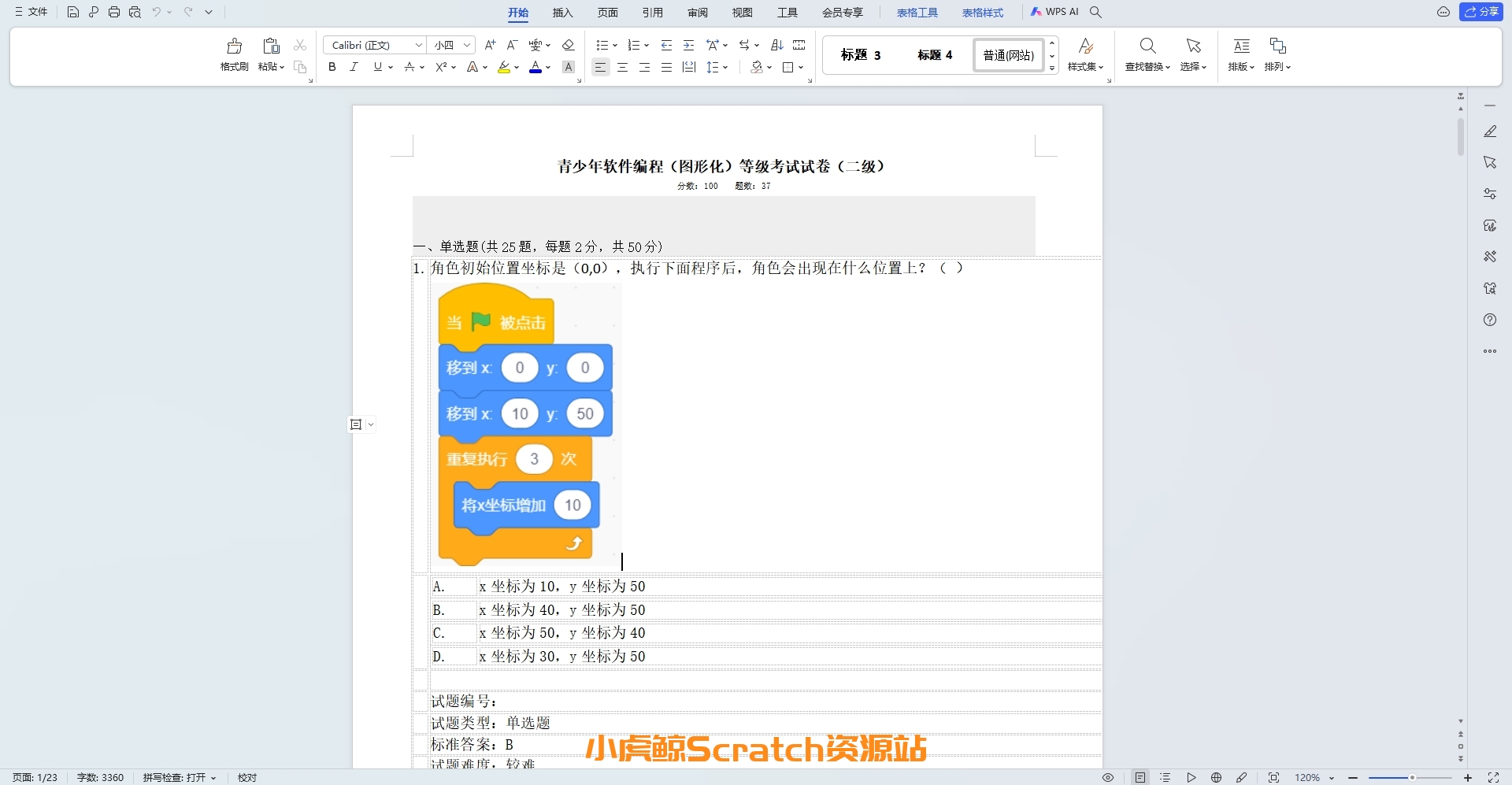Expand the styles gallery more arrow

1052,69
